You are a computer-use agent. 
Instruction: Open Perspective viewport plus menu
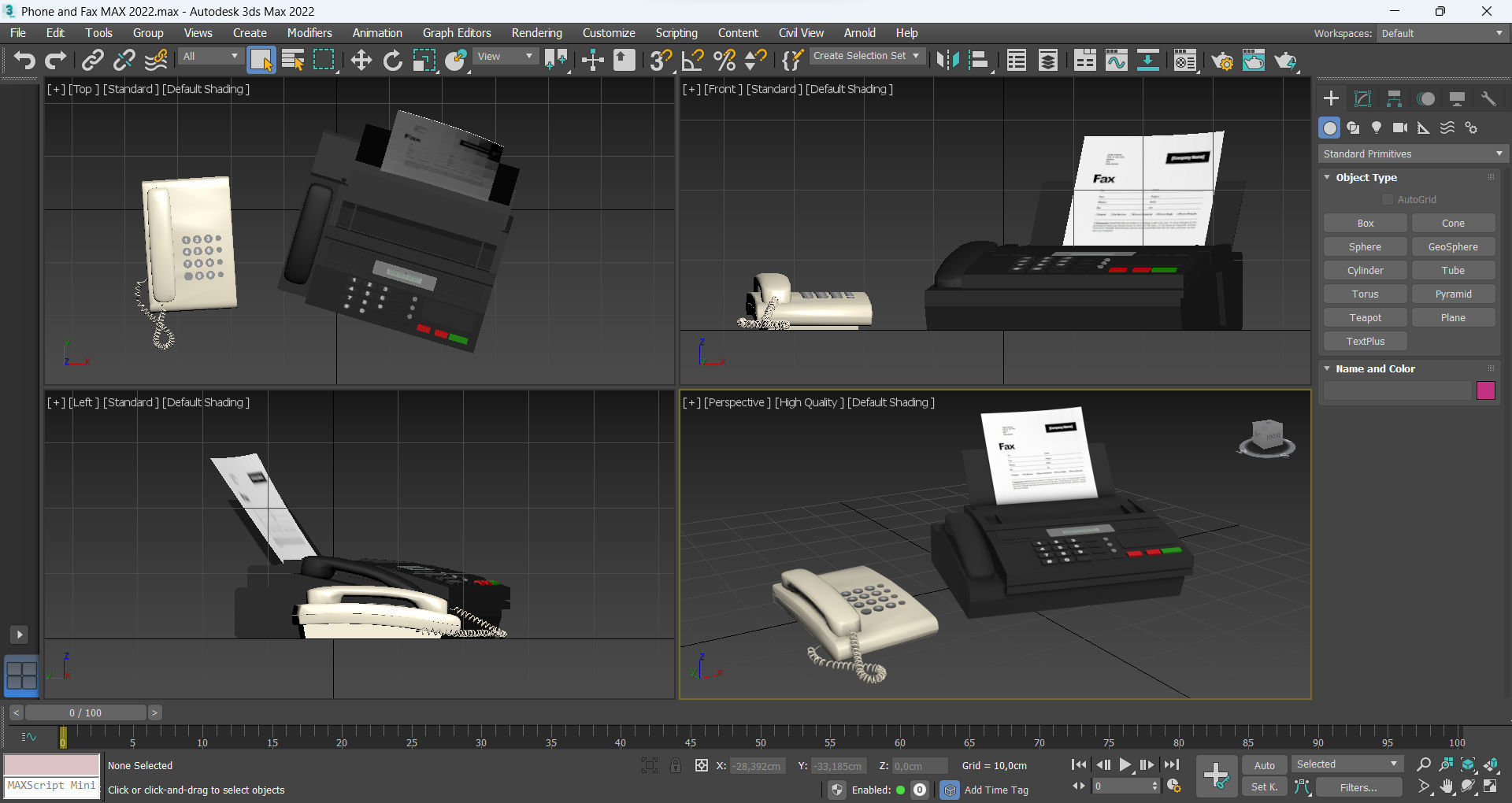691,402
